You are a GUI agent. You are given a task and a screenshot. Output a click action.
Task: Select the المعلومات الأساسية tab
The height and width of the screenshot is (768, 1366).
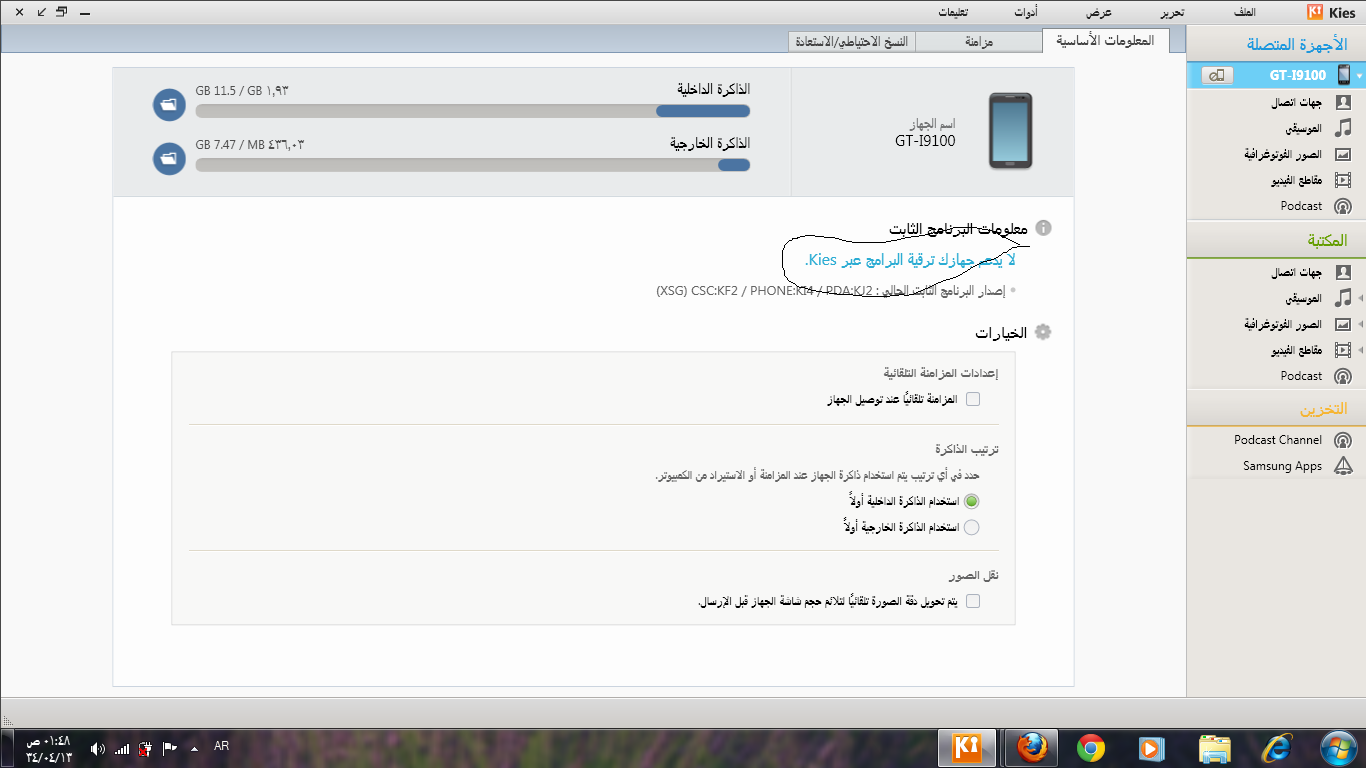click(1105, 41)
